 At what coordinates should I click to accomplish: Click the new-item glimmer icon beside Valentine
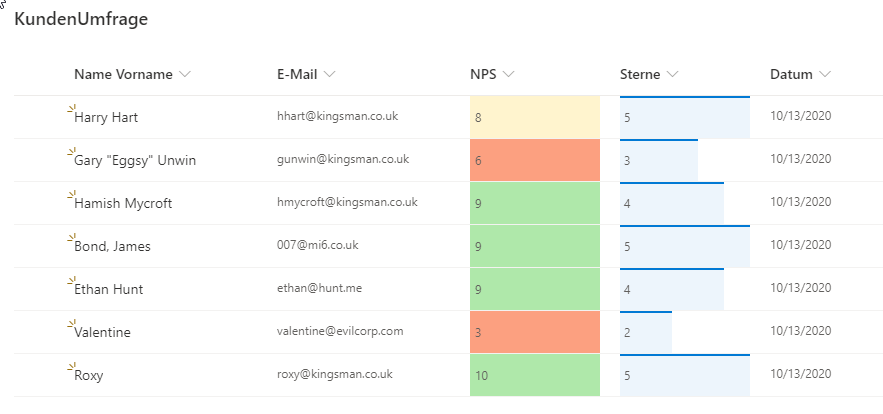(x=71, y=324)
